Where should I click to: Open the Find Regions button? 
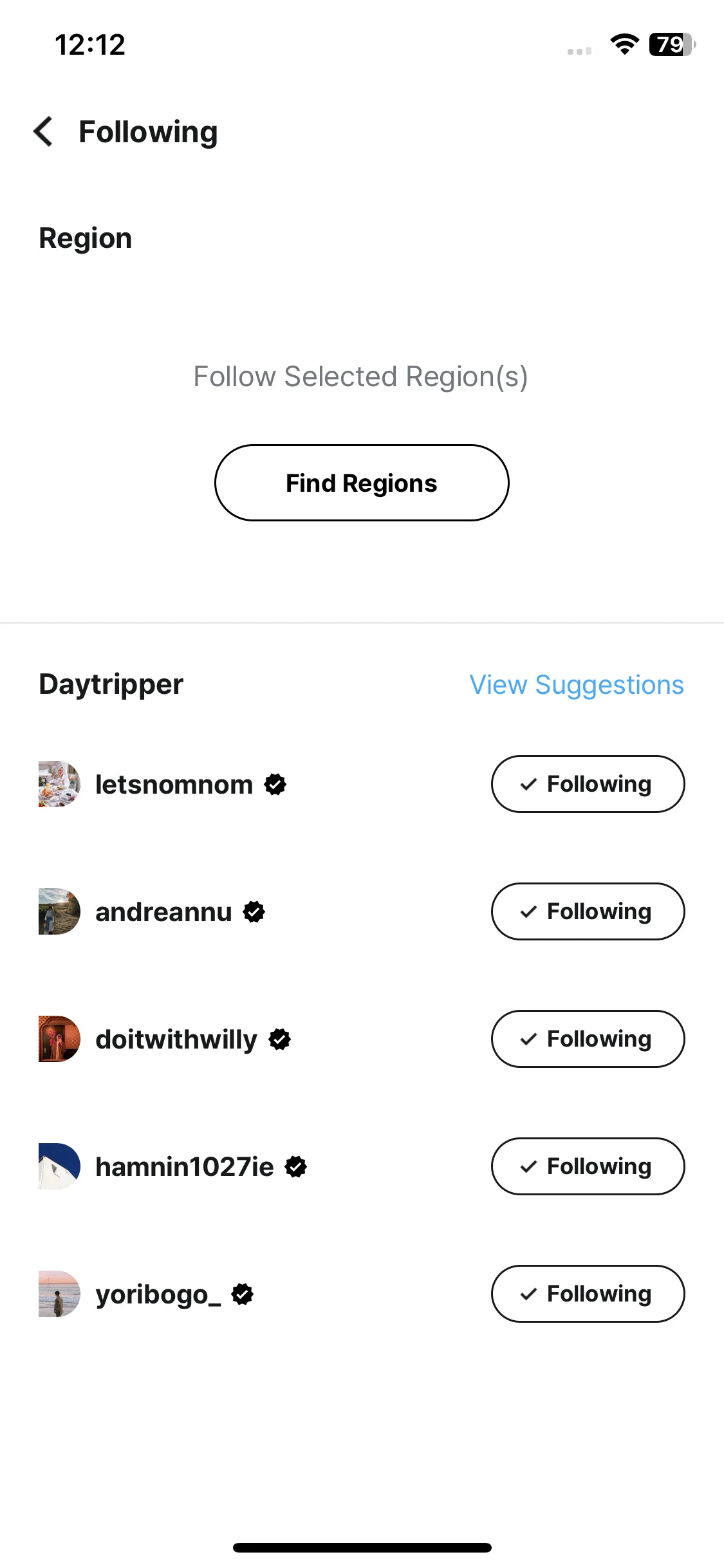(x=362, y=483)
